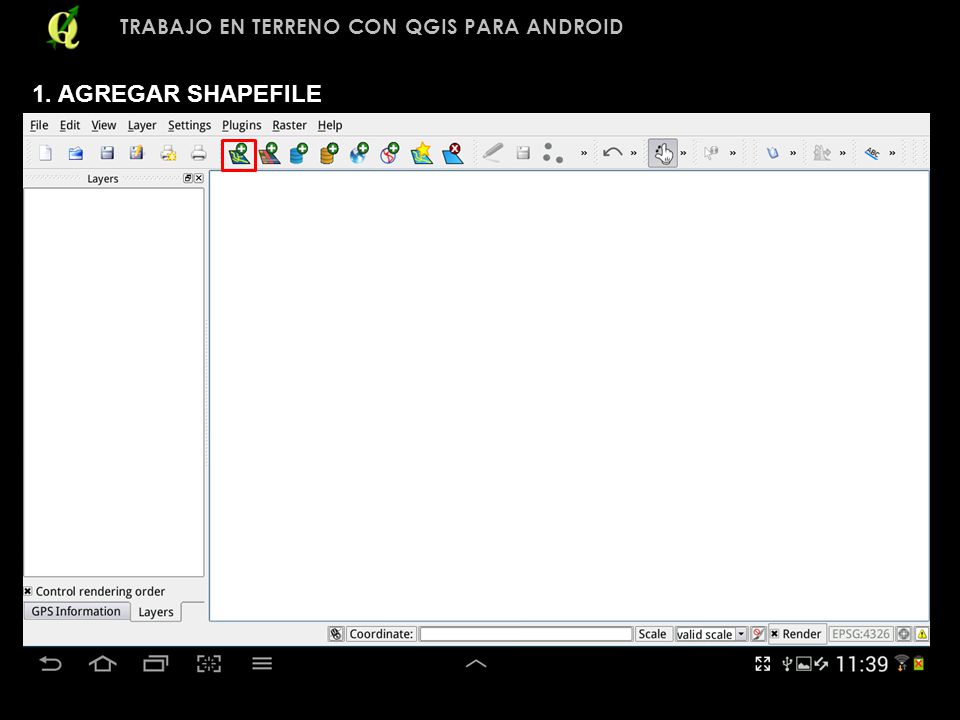This screenshot has width=960, height=720.
Task: Open the log messages warning icon
Action: point(922,634)
